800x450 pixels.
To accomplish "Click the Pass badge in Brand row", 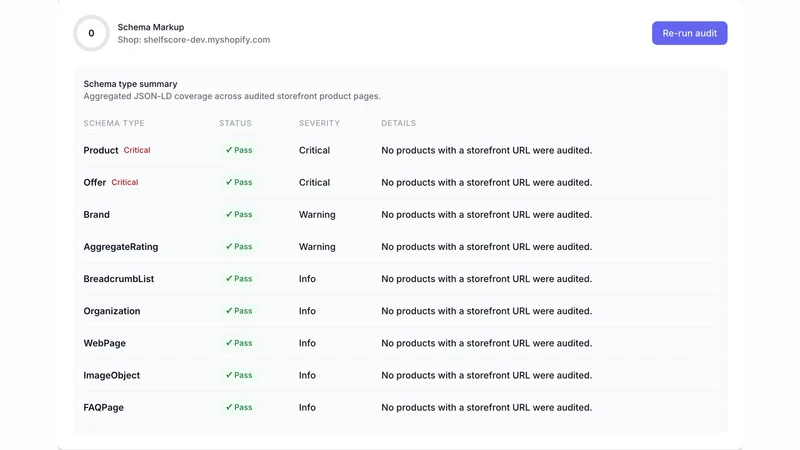I will click(x=239, y=215).
